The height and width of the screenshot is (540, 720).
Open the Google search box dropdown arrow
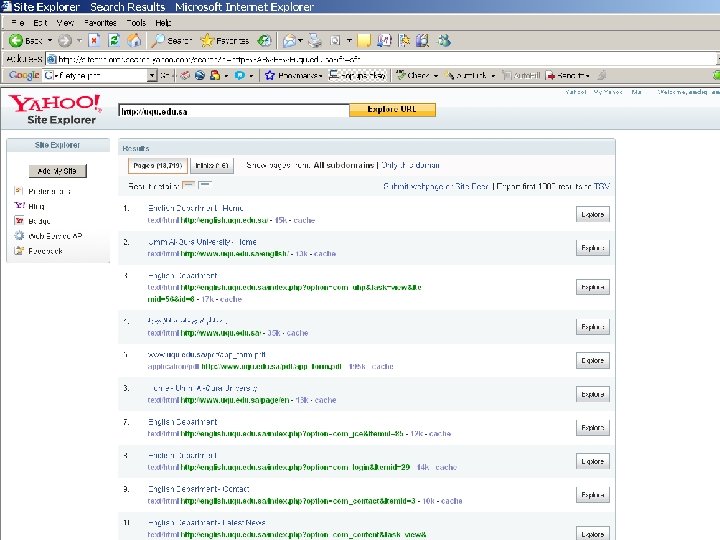[x=152, y=75]
